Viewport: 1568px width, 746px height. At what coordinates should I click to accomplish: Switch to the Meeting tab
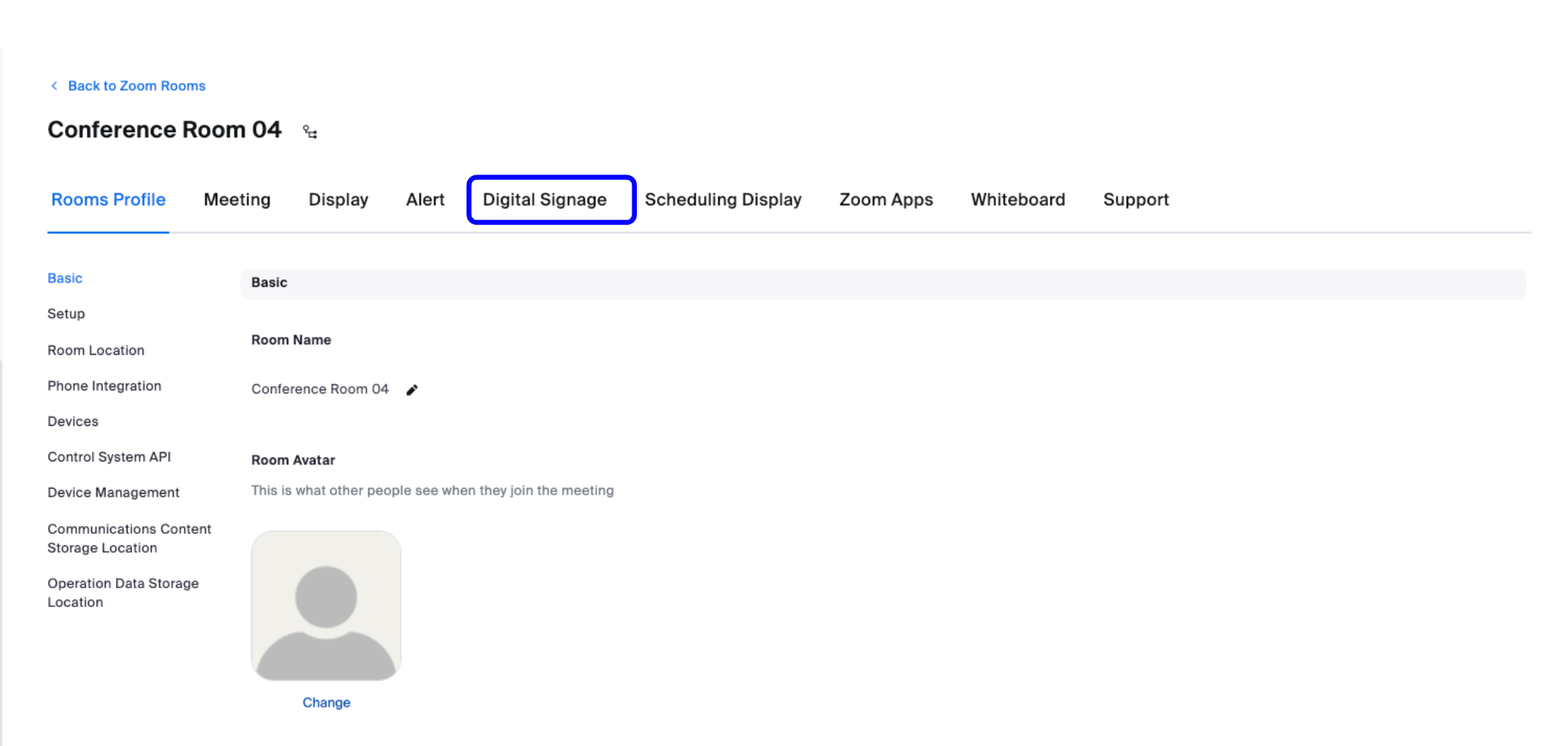[x=237, y=199]
